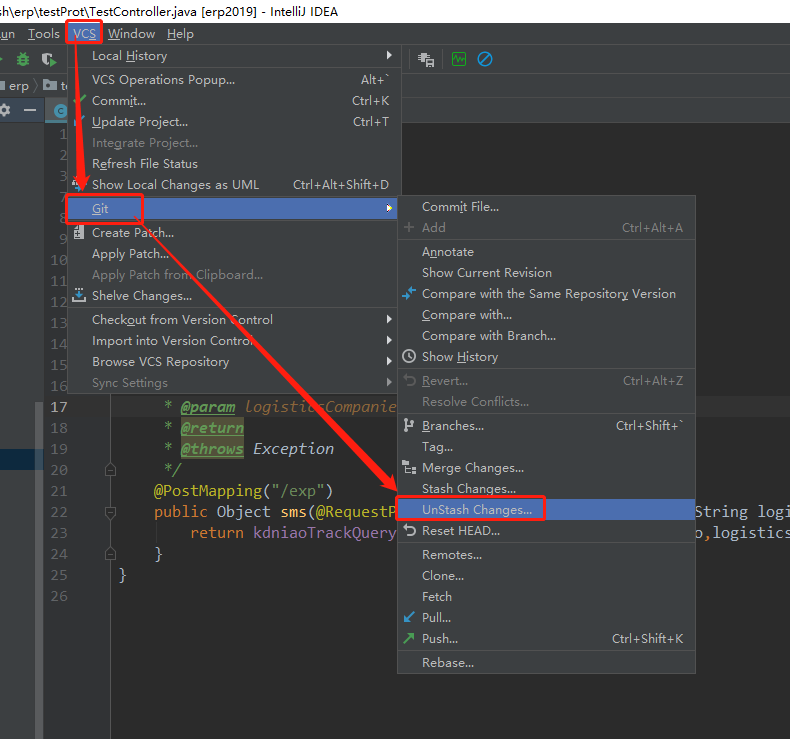Open Remotes... in Git submenu

547,555
